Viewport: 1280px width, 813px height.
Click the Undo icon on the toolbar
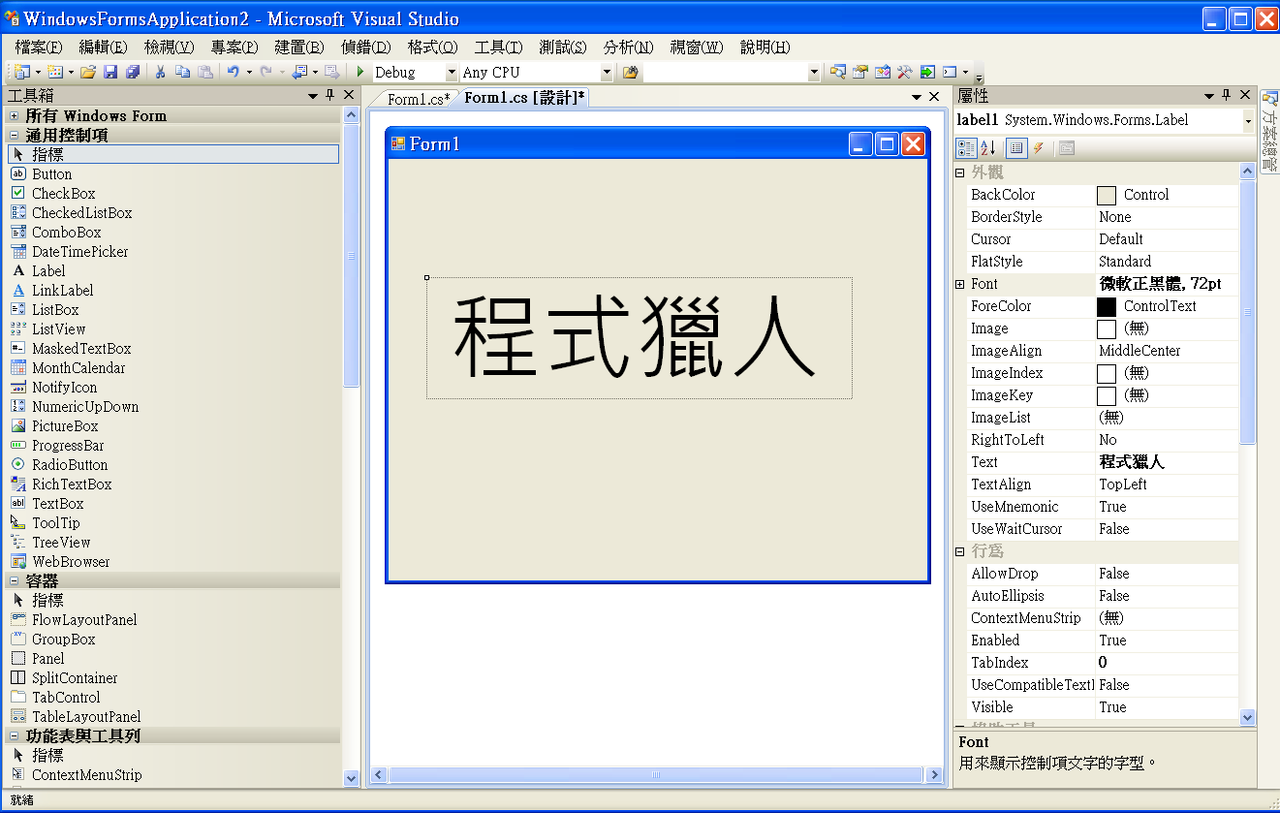click(x=233, y=71)
